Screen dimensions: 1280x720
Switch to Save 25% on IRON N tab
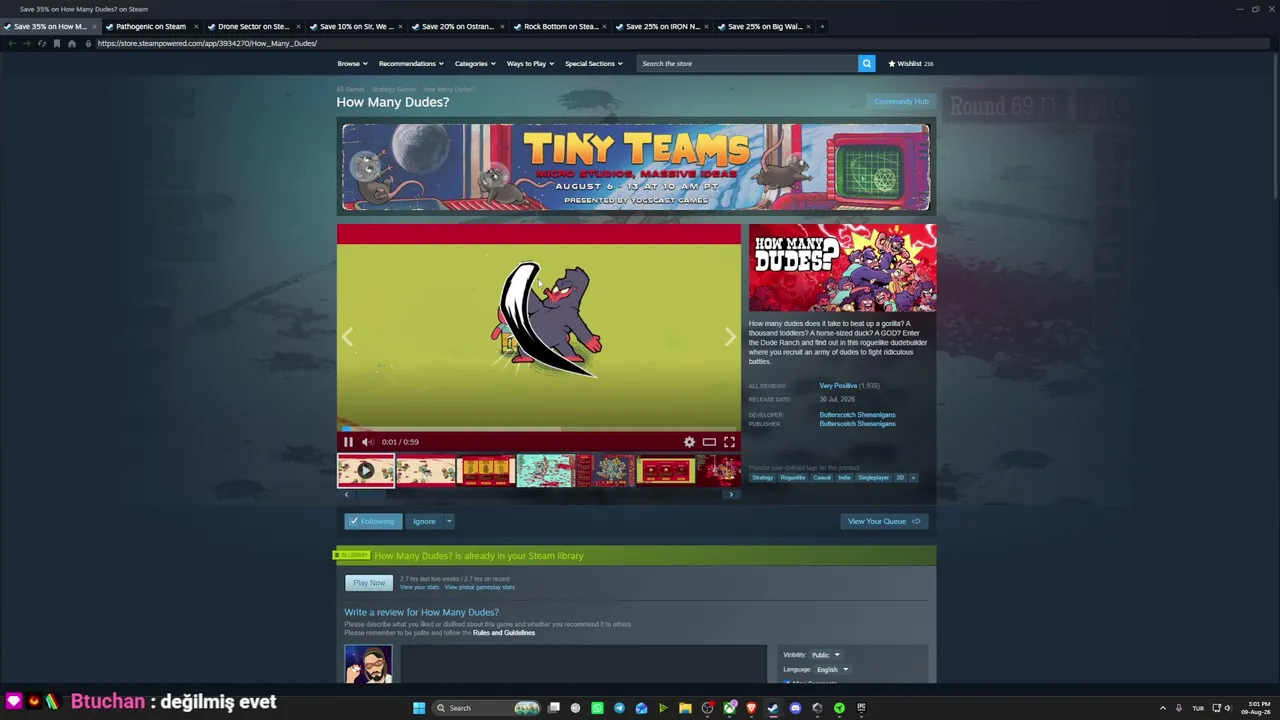[x=663, y=26]
